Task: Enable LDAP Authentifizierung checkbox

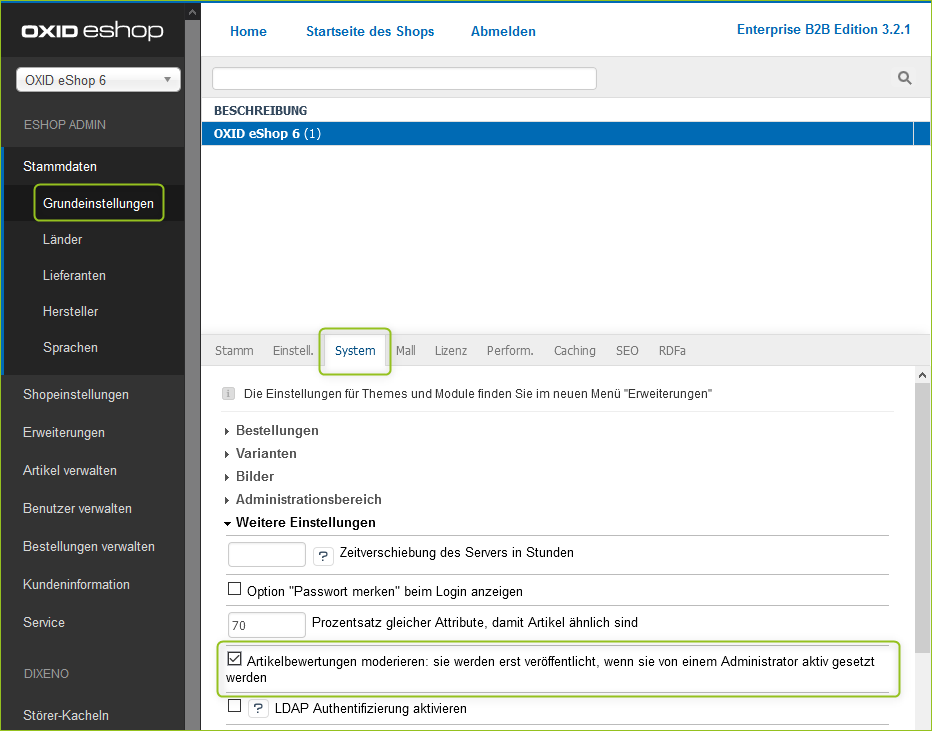Action: pyautogui.click(x=235, y=706)
